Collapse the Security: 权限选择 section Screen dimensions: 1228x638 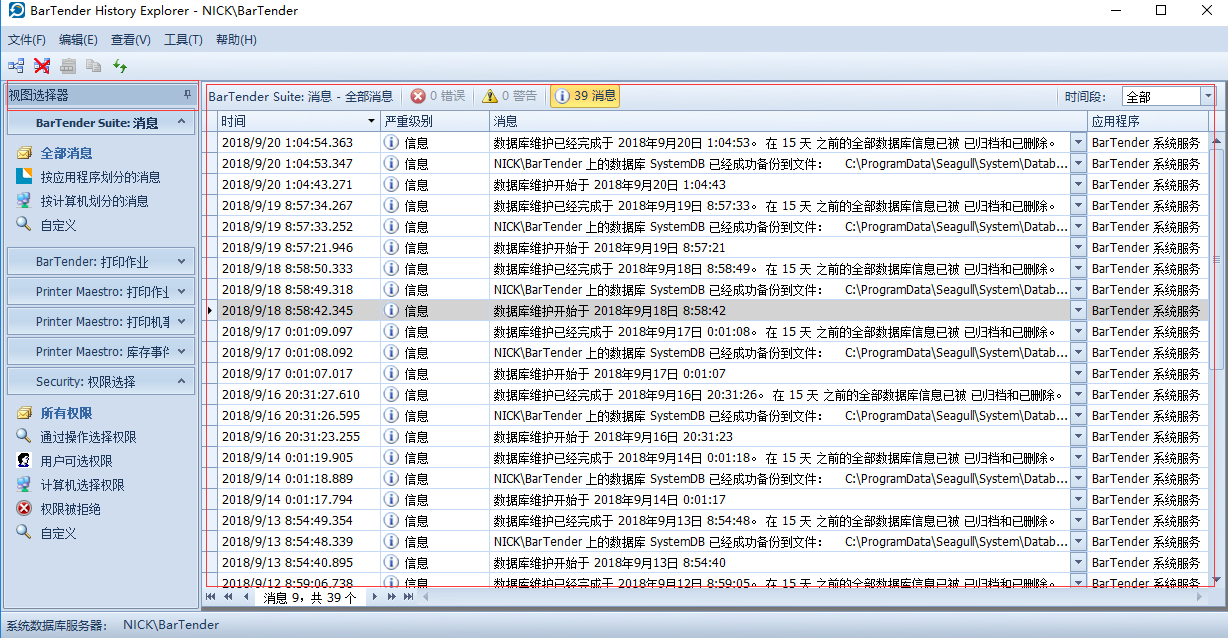tap(181, 382)
